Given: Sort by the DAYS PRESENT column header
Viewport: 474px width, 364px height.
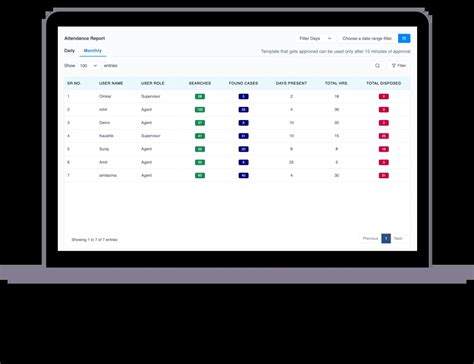Looking at the screenshot, I should pyautogui.click(x=291, y=83).
